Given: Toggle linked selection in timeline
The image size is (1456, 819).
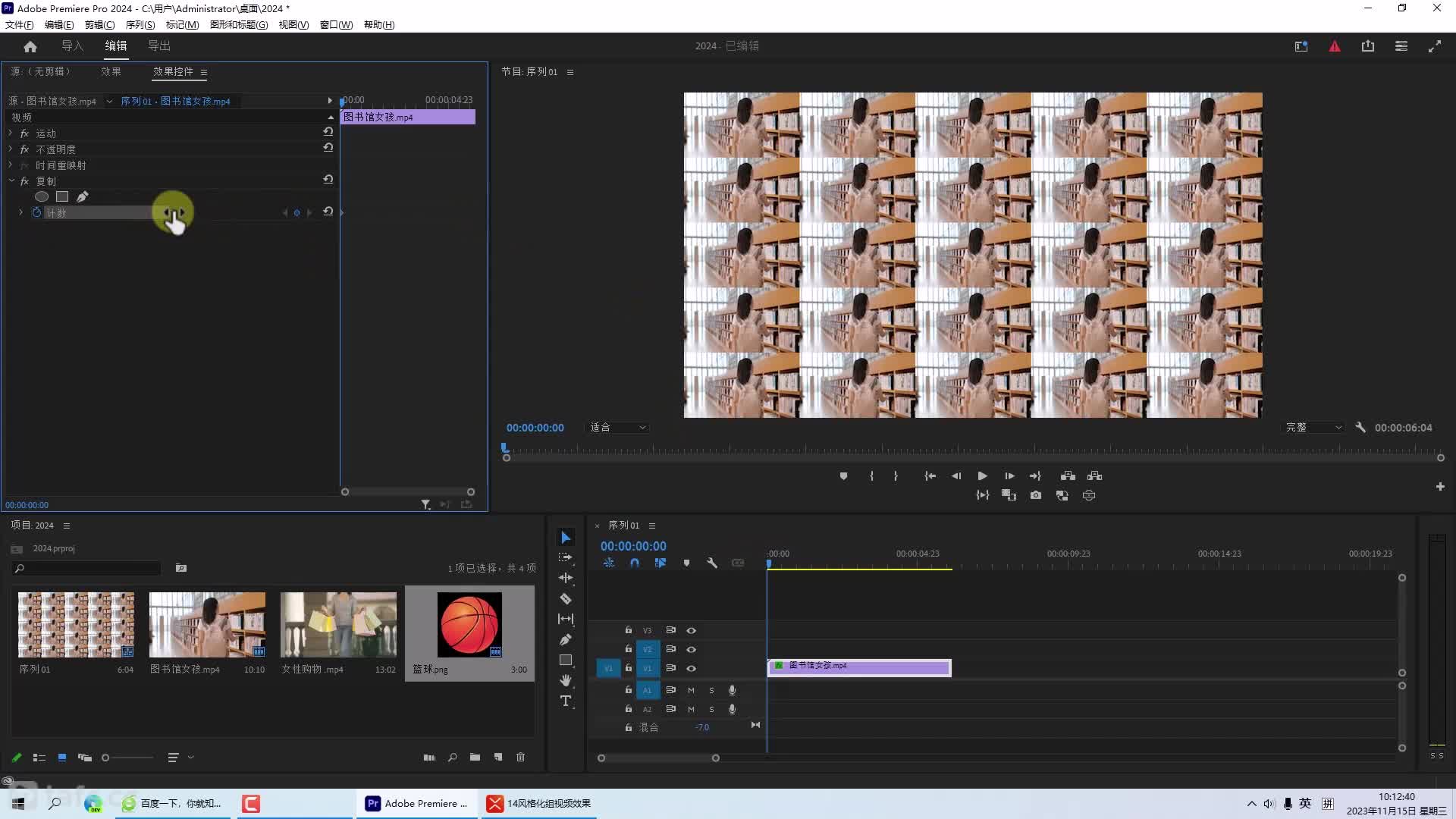Looking at the screenshot, I should click(x=661, y=563).
